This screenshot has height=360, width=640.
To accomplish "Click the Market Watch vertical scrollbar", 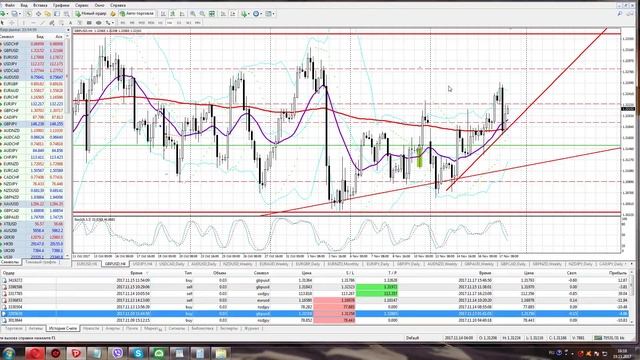I will (x=67, y=147).
